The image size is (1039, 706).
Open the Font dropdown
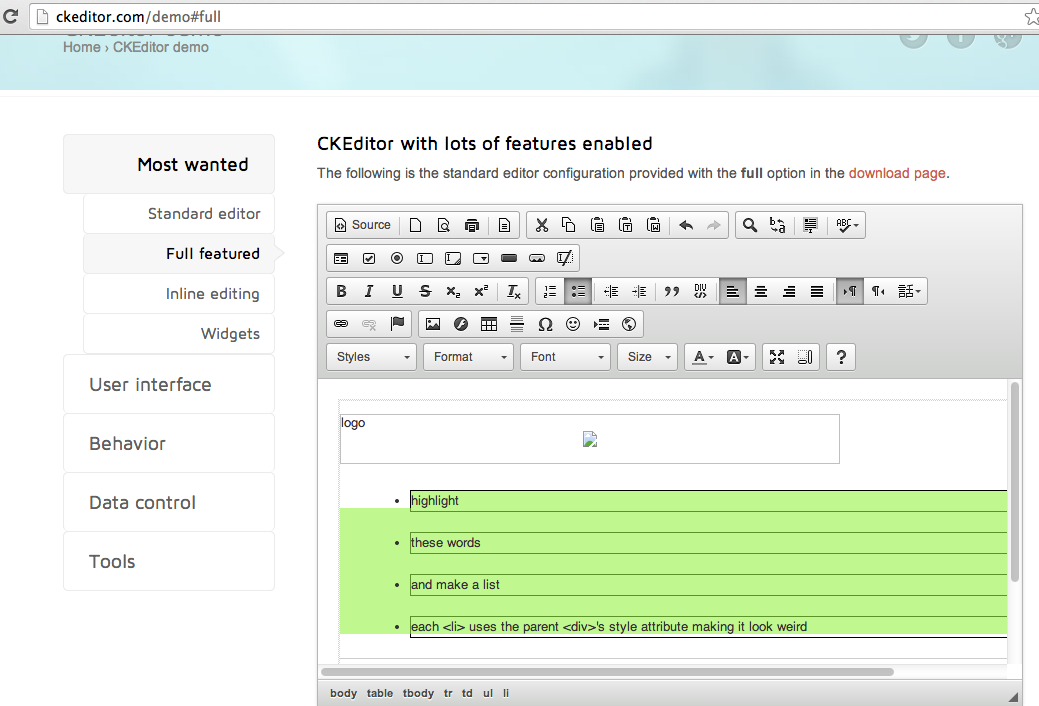tap(565, 357)
